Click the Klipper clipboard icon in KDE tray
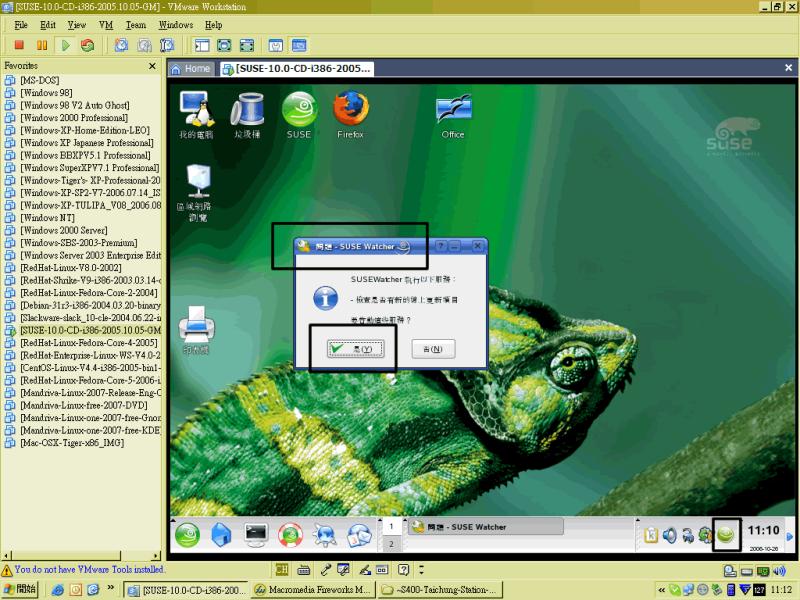Viewport: 800px width, 600px height. pos(651,535)
